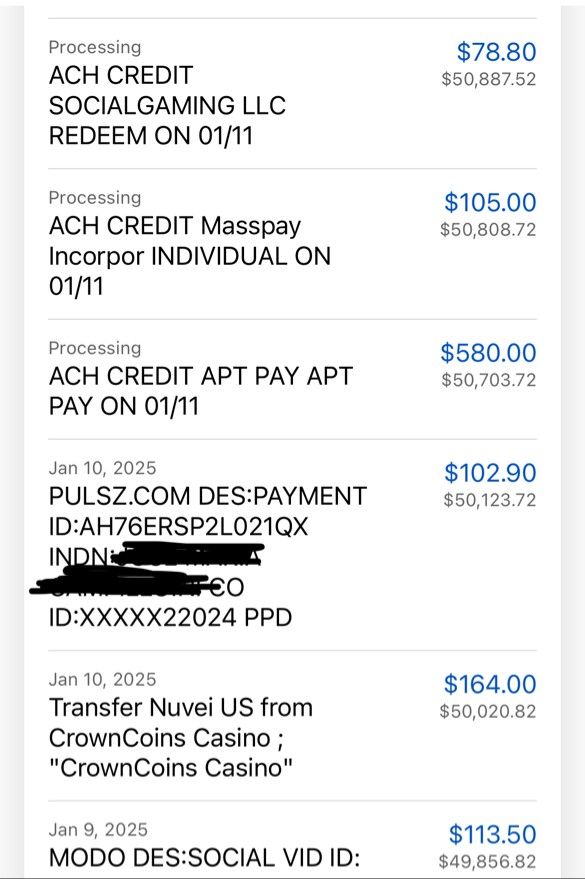585x879 pixels.
Task: Open the CrownCoins Casino transfer entry
Action: (x=292, y=726)
